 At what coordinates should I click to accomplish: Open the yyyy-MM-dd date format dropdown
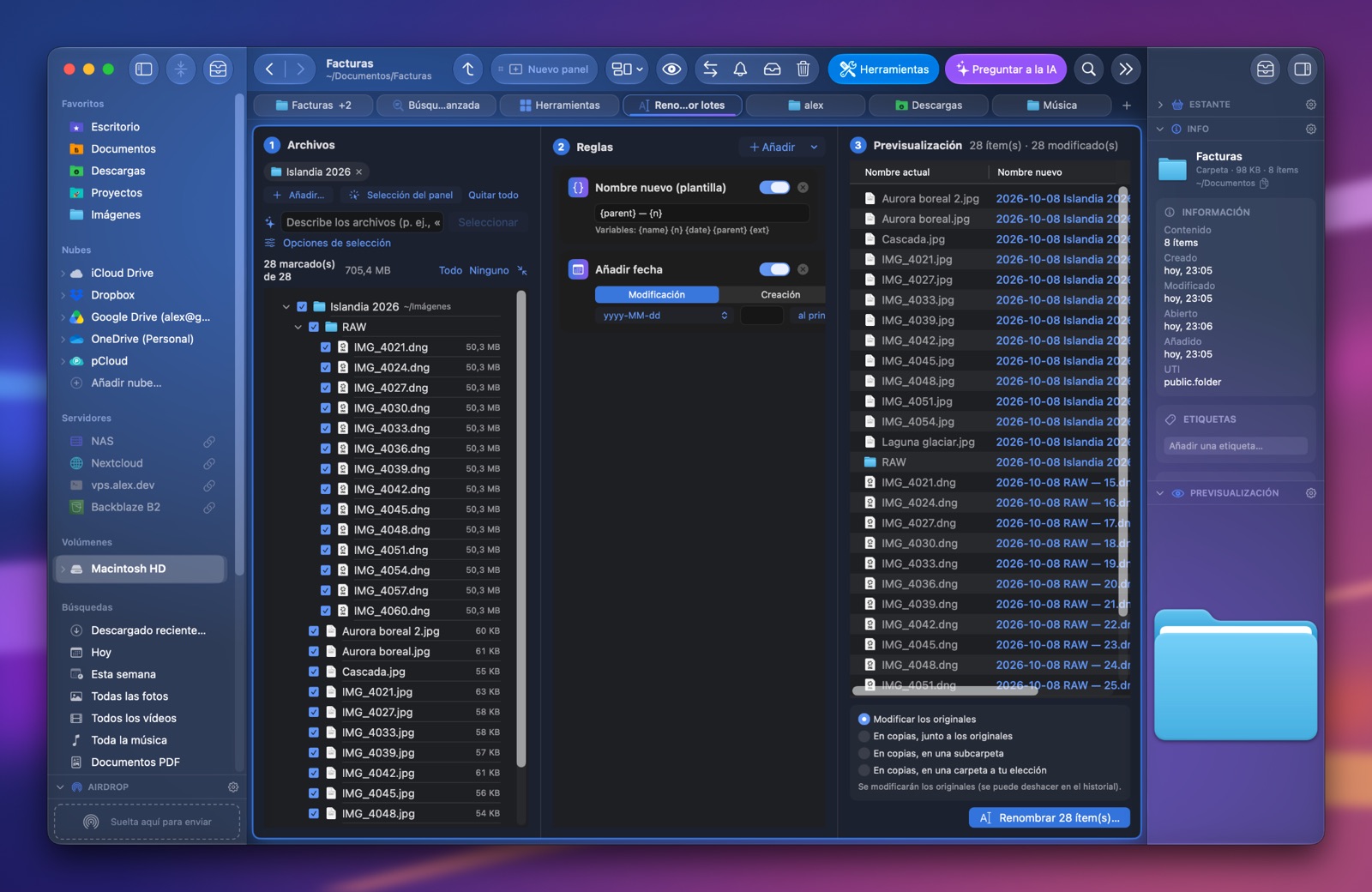665,316
